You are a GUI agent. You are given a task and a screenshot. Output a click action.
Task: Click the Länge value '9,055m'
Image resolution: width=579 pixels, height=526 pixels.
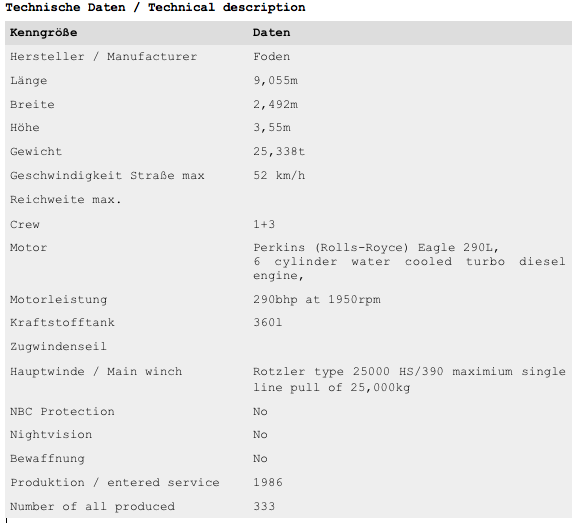click(275, 81)
